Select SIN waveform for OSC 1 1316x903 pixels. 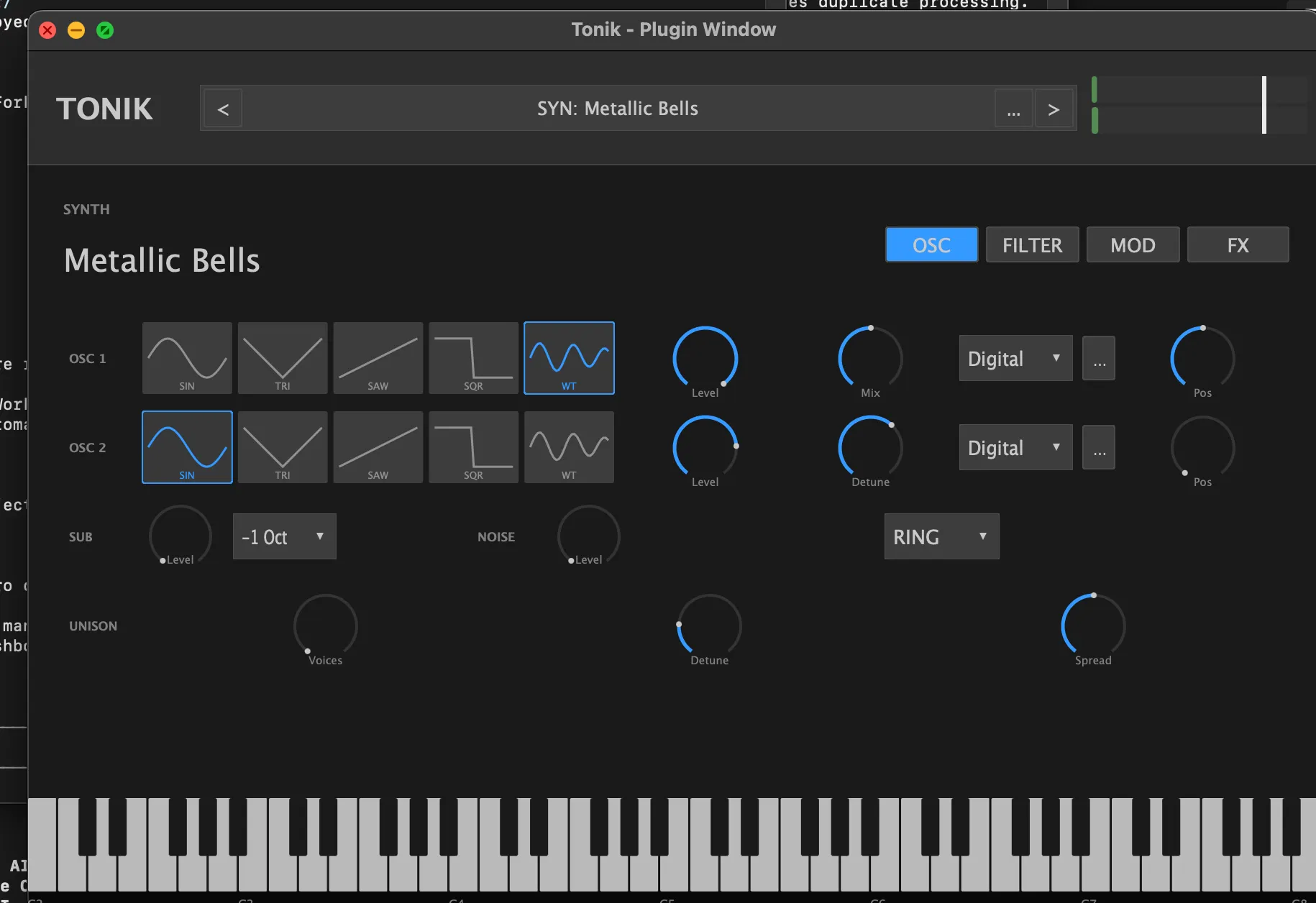click(x=187, y=358)
